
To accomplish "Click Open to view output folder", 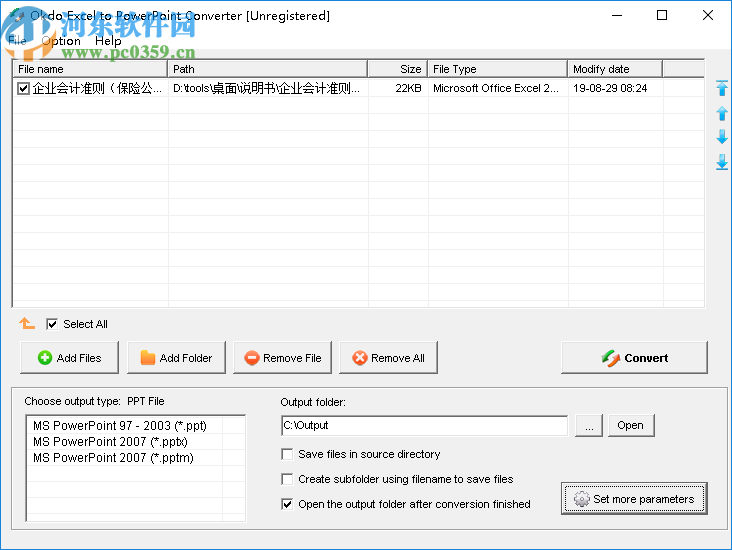I will click(x=631, y=425).
